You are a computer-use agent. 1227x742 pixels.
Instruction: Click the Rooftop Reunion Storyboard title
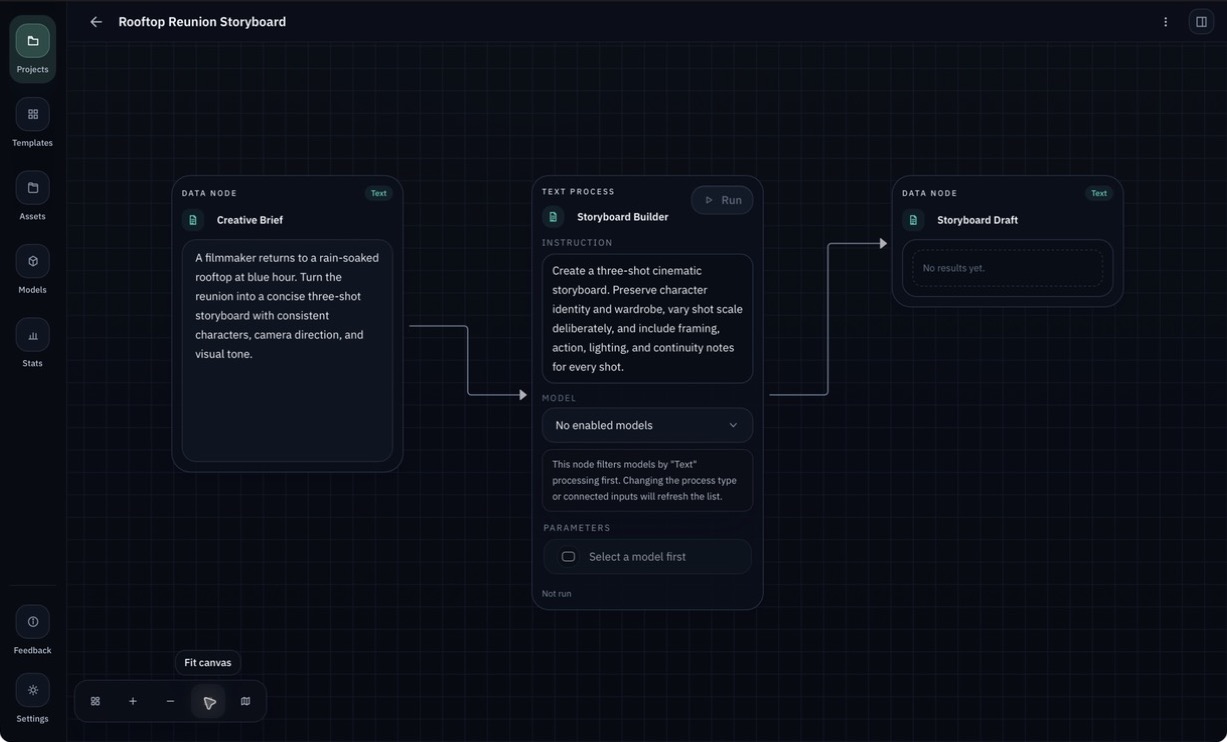[x=202, y=22]
